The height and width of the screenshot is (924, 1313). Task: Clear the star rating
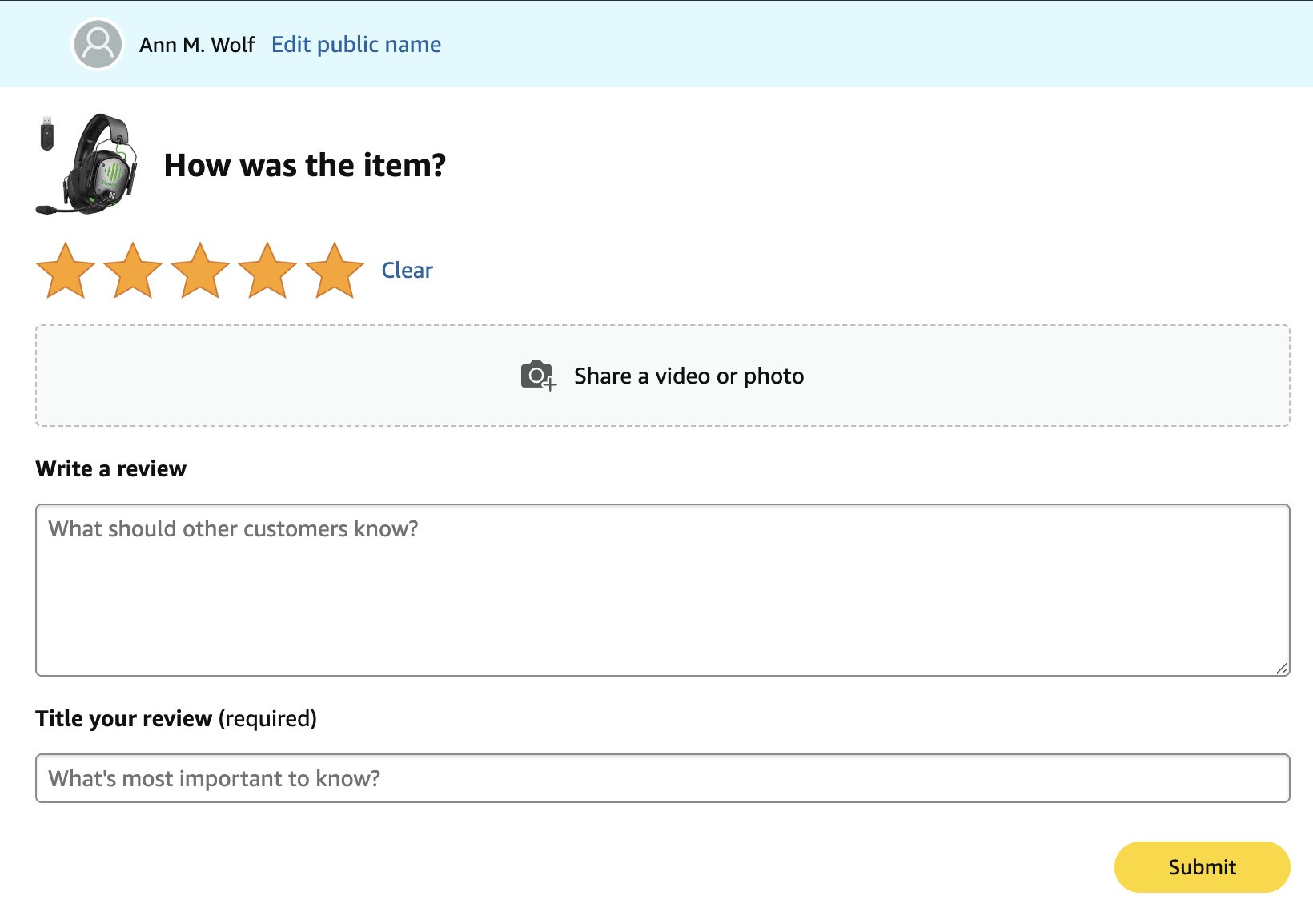[x=407, y=271]
